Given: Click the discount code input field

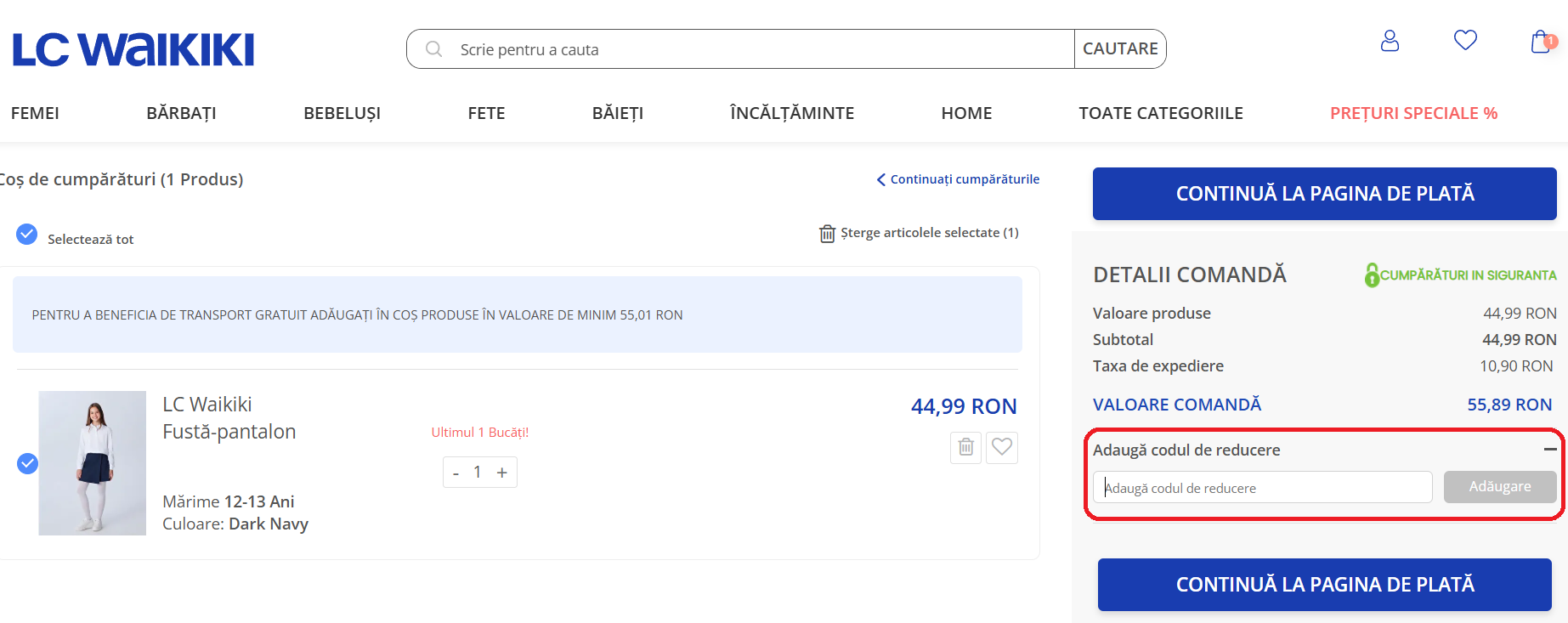Looking at the screenshot, I should pyautogui.click(x=1262, y=488).
